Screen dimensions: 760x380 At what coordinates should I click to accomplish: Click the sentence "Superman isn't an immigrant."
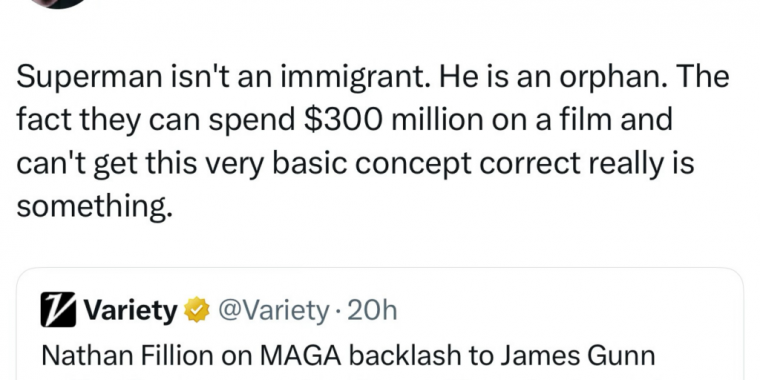click(223, 77)
